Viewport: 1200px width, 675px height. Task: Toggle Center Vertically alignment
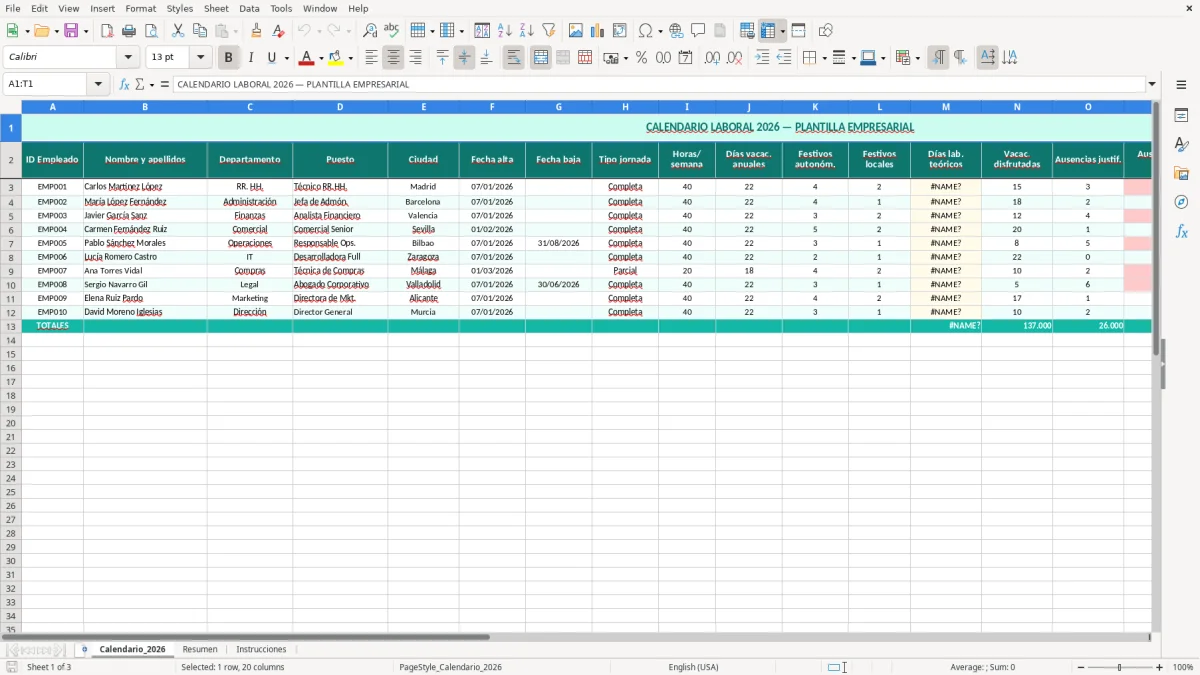tap(464, 58)
